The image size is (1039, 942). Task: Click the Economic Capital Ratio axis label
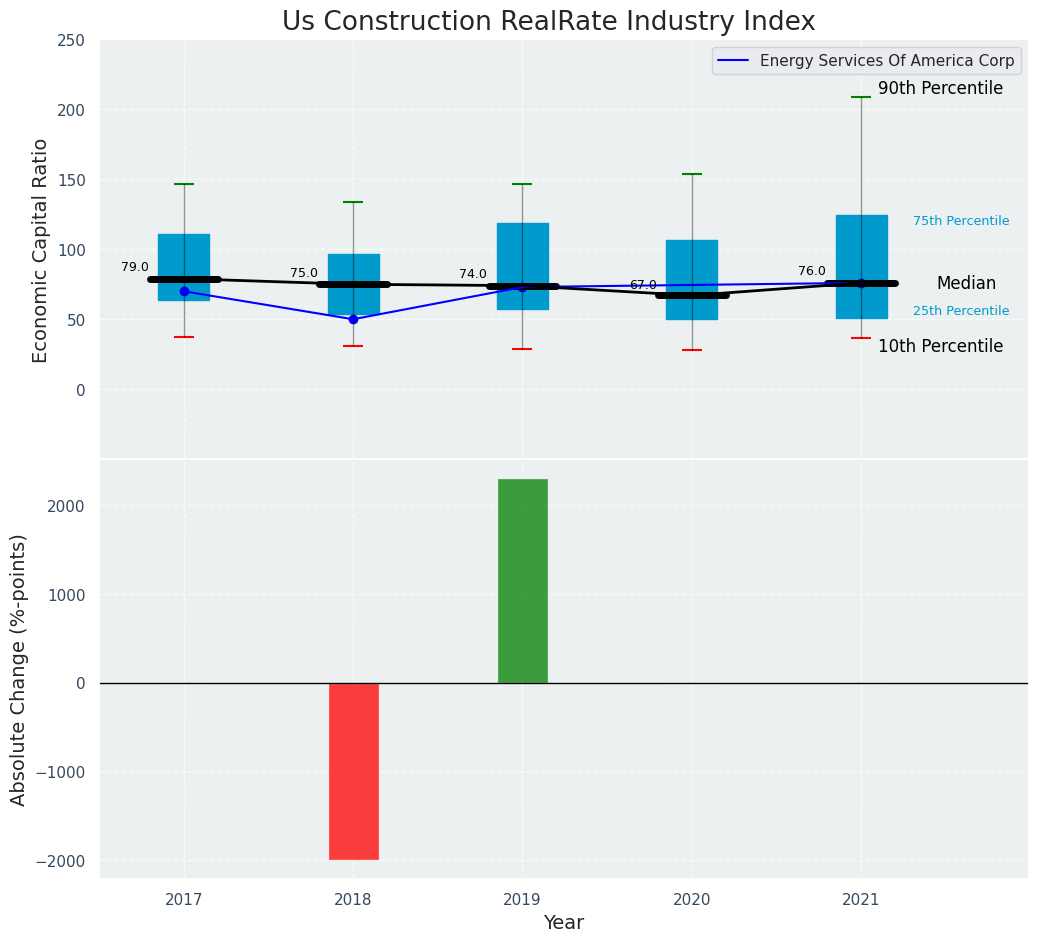coord(41,251)
